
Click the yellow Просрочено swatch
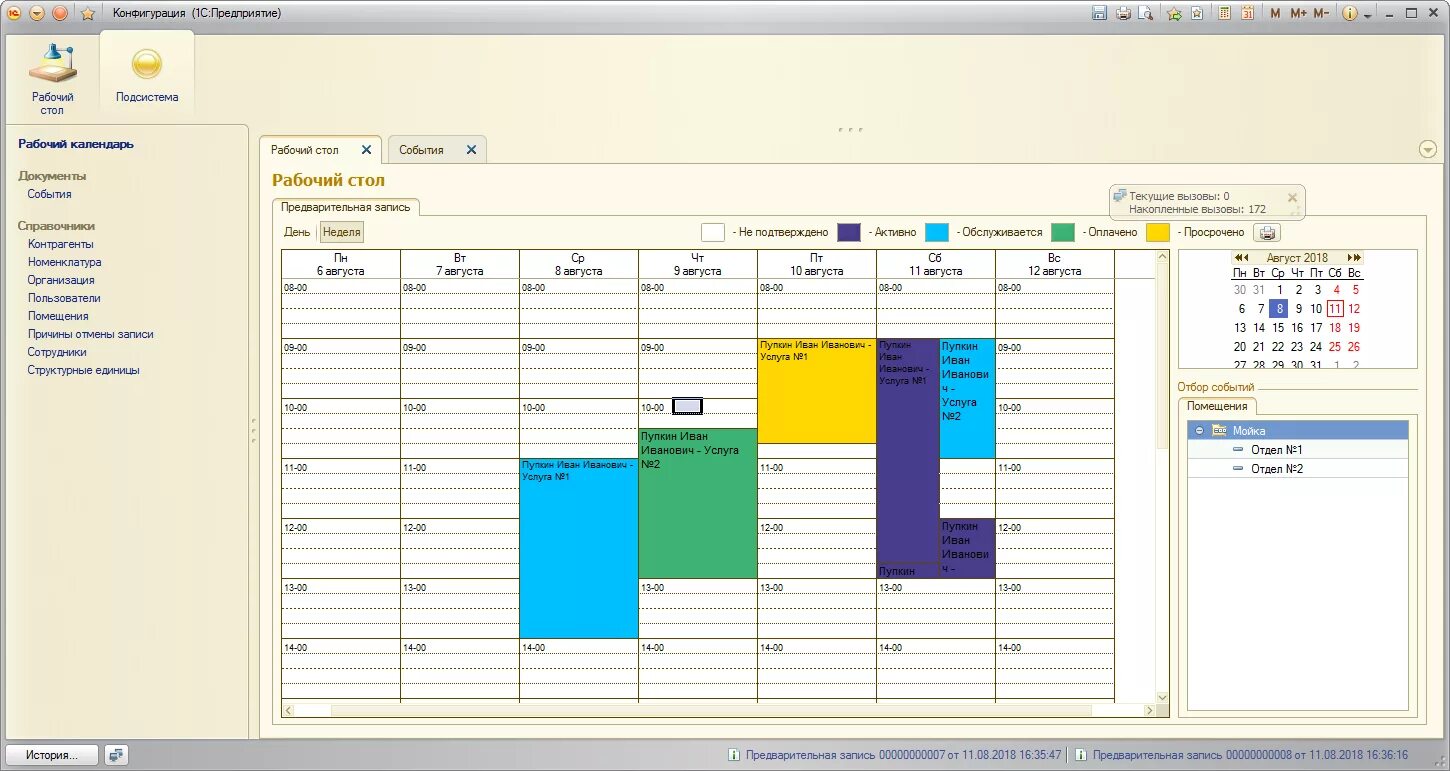tap(1158, 232)
